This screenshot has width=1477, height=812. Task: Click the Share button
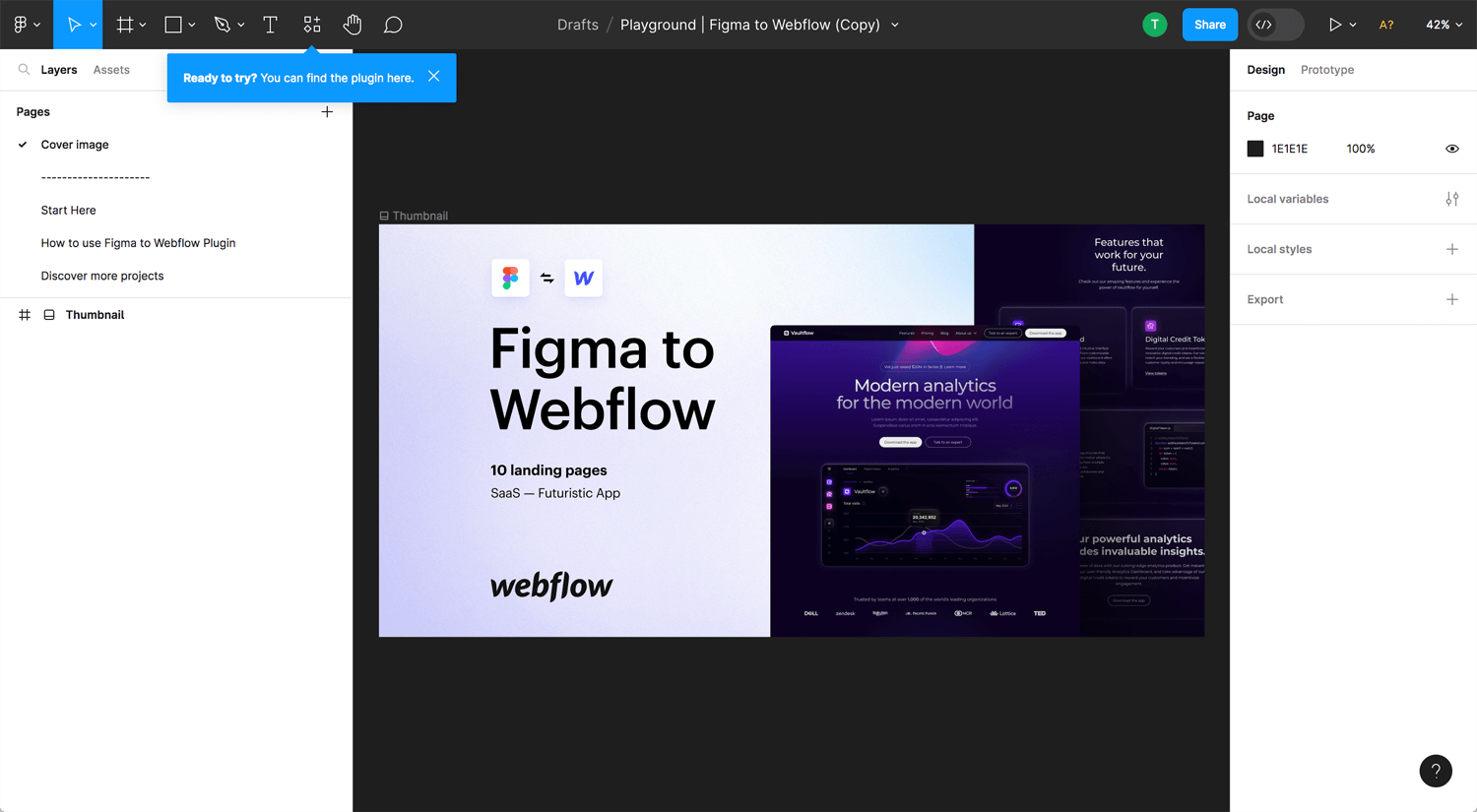coord(1209,25)
